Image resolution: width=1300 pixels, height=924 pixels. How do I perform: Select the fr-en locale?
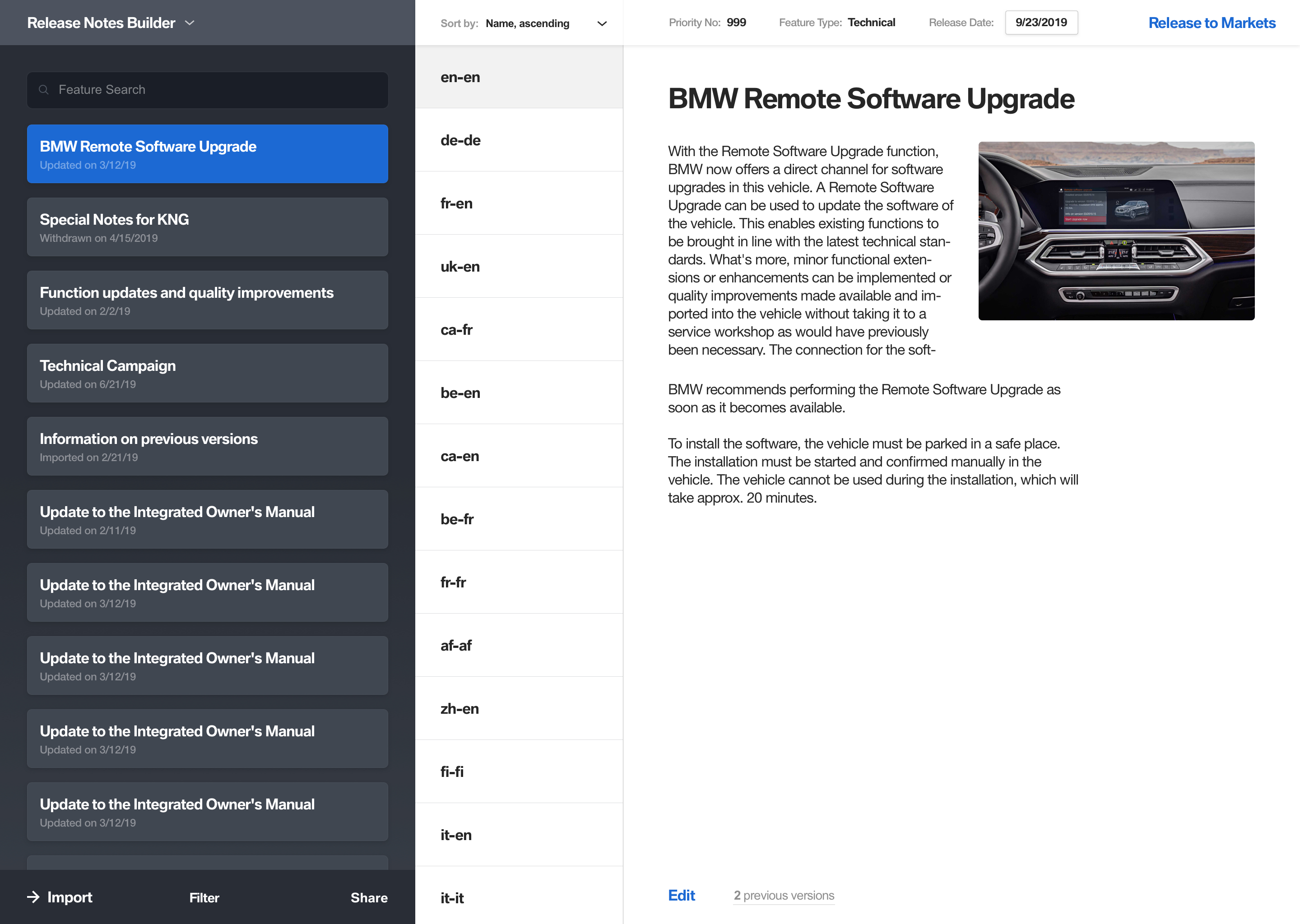point(519,203)
